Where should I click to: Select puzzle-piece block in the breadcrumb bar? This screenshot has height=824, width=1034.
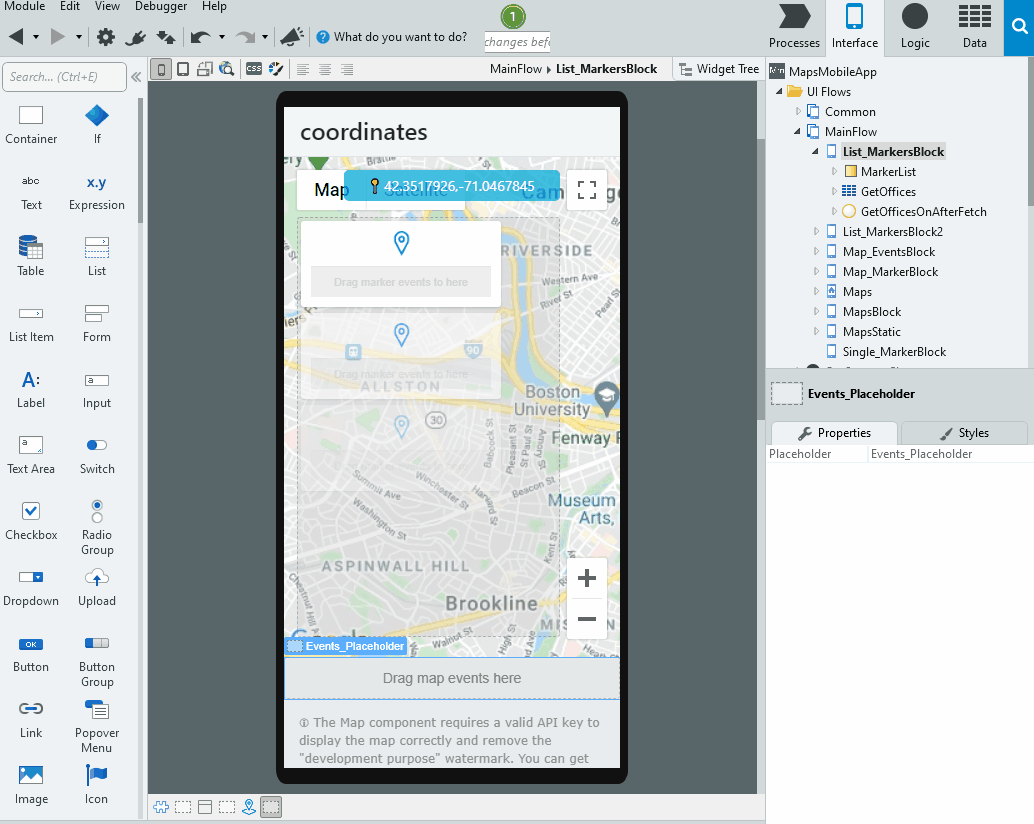161,807
